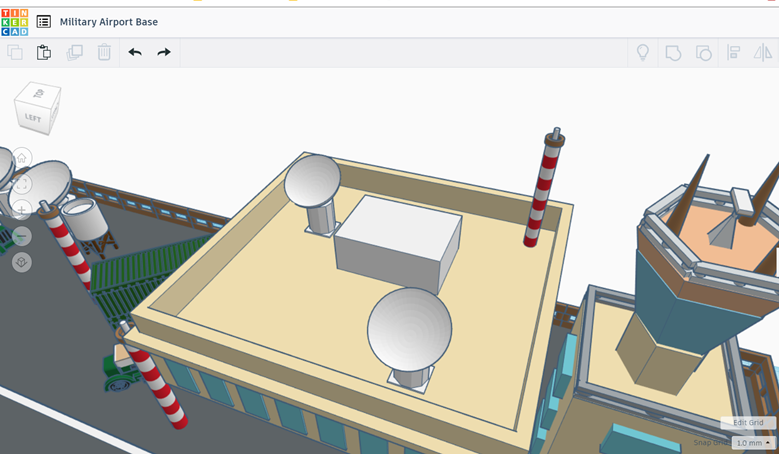Open the Snap Grid 1.0 mm dropdown
This screenshot has height=454, width=779.
pos(753,443)
